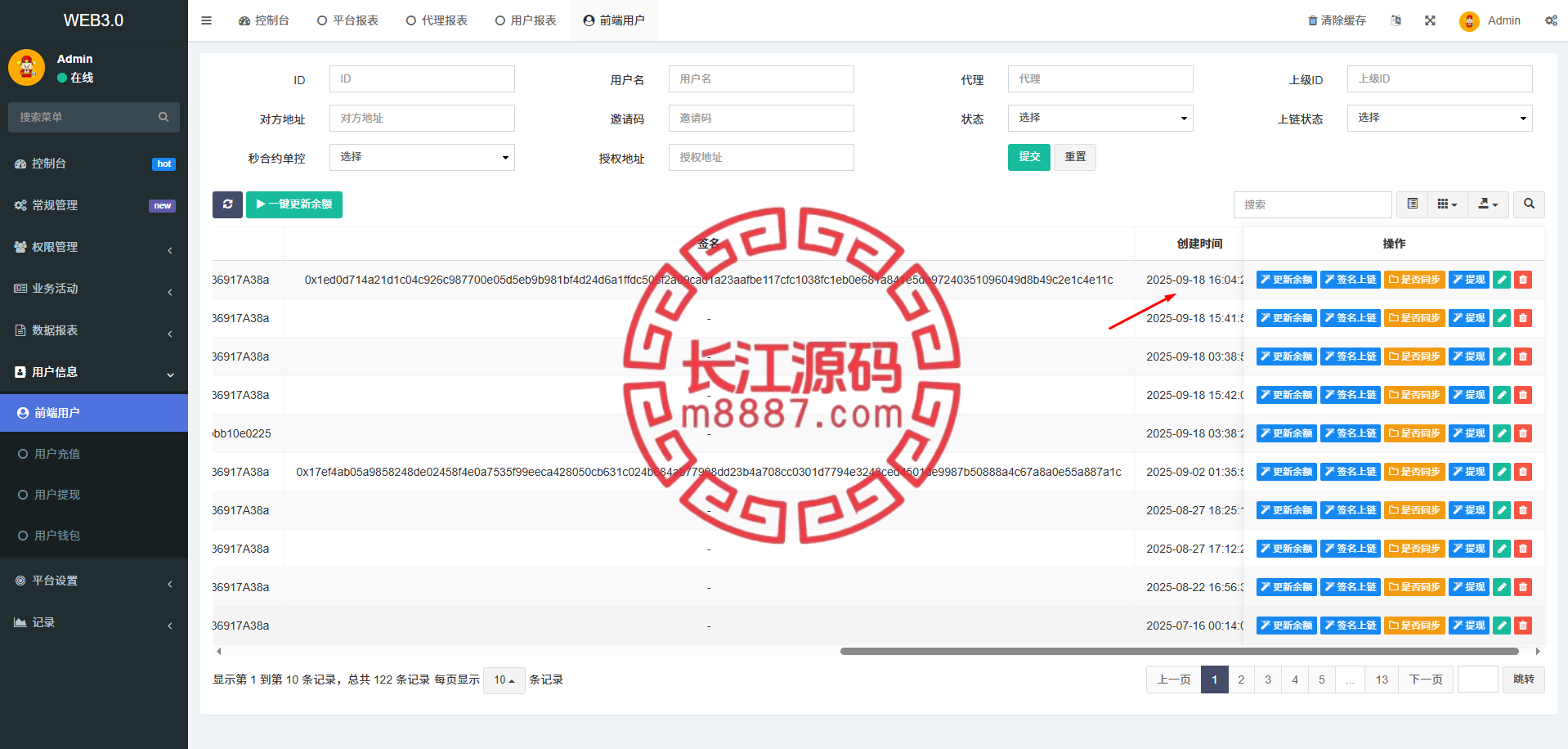Screen dimensions: 1568x749
Task: Click the refresh icon button above the table
Action: coord(227,204)
